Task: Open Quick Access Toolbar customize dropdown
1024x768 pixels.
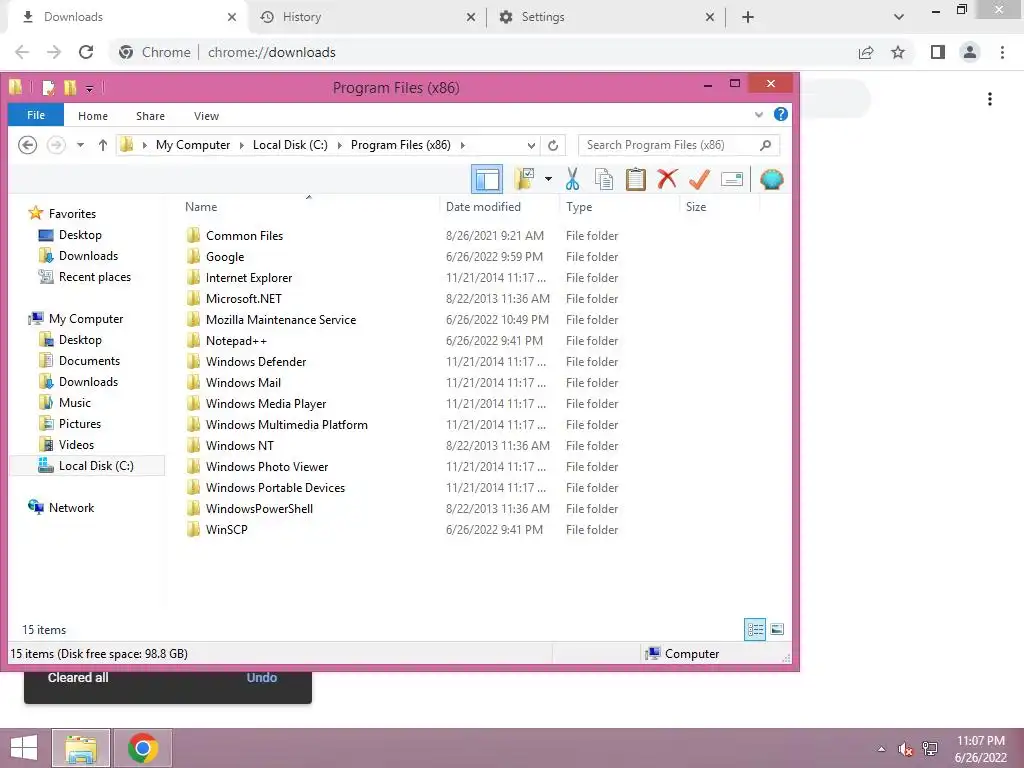Action: (x=89, y=88)
